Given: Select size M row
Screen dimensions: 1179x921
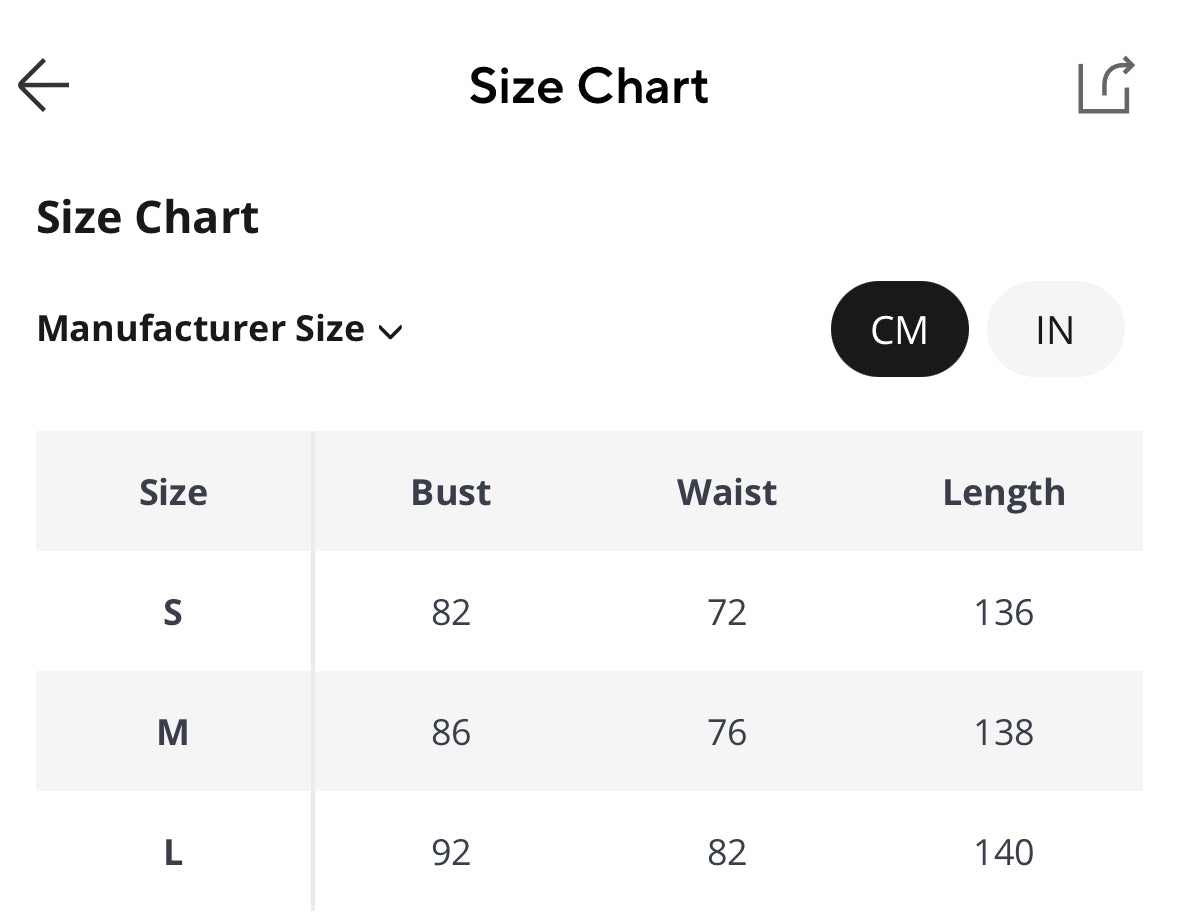Looking at the screenshot, I should pyautogui.click(x=172, y=731).
